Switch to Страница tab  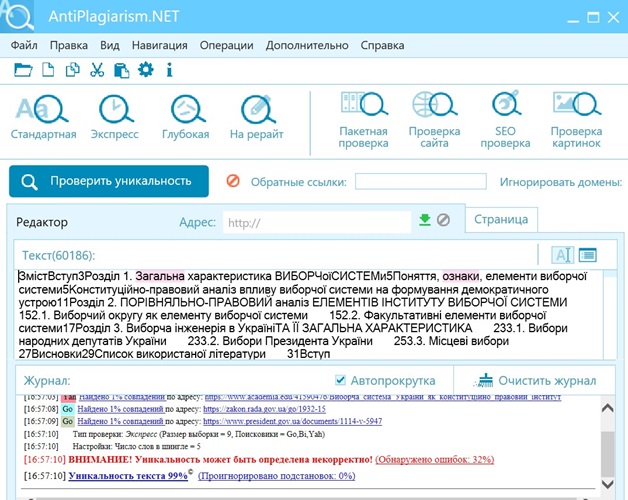pos(501,220)
